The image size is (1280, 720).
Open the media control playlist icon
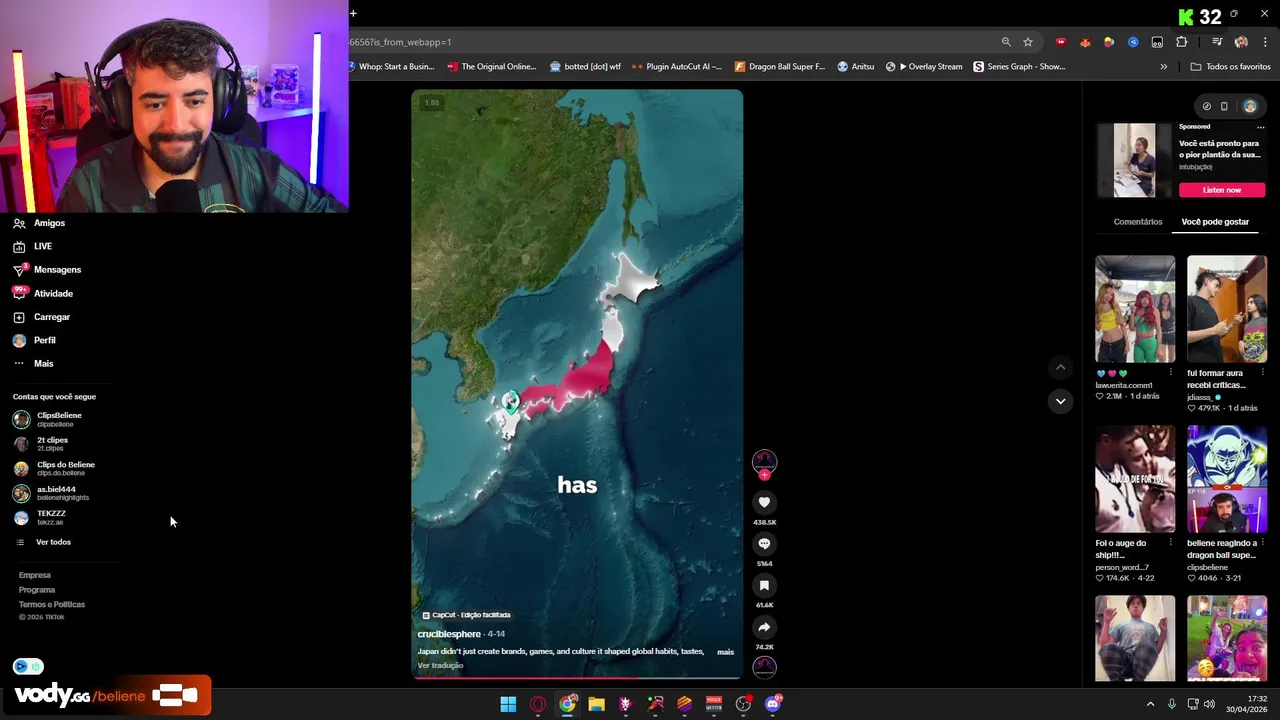tap(1217, 42)
